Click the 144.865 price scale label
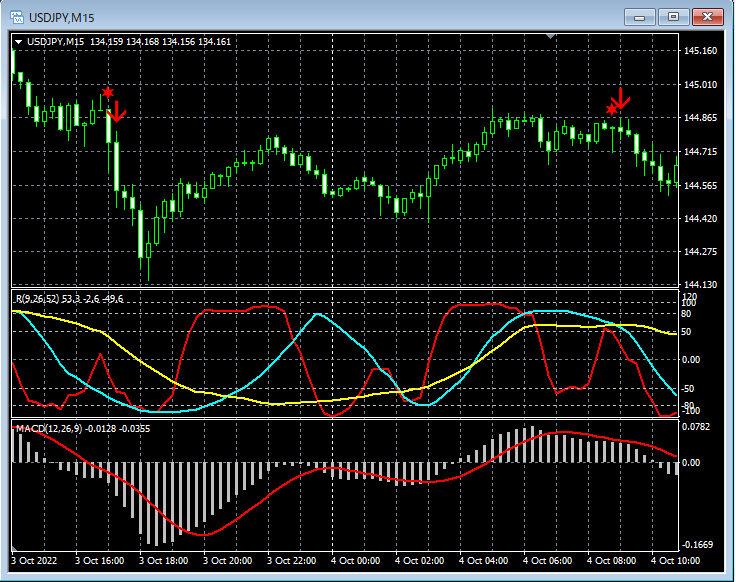This screenshot has width=736, height=582. coord(700,118)
